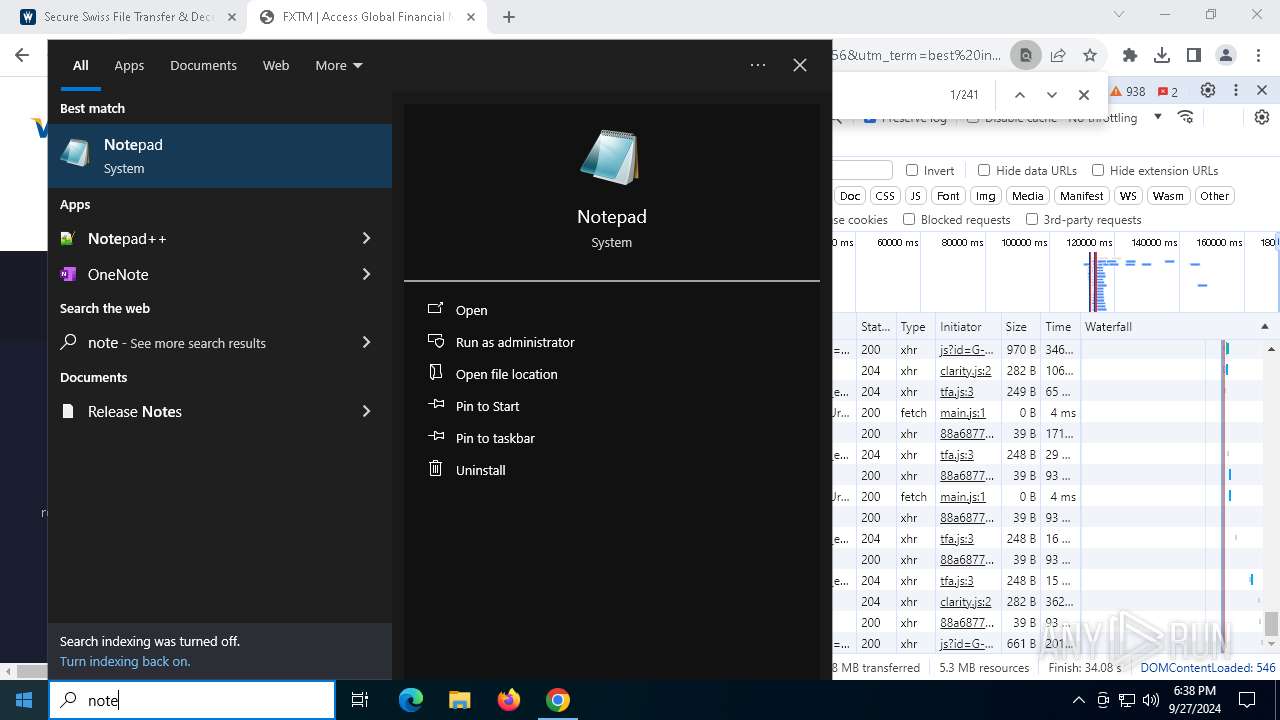
Task: Toggle the Chrome side panel icon
Action: 1194,56
